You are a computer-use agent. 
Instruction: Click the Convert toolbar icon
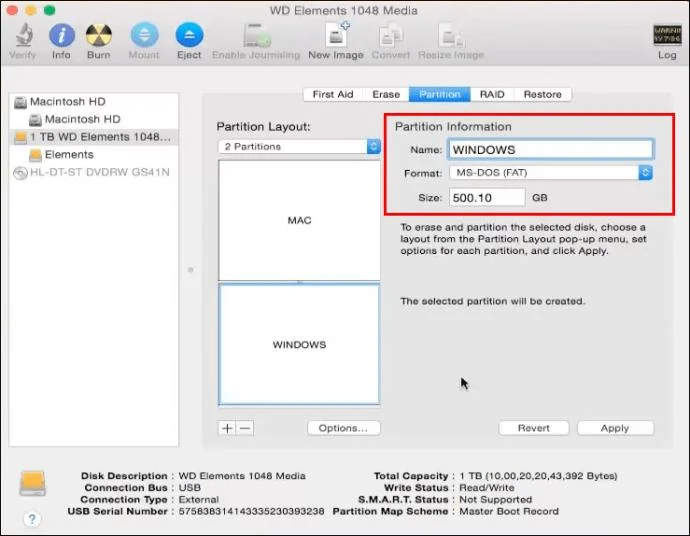click(x=391, y=35)
